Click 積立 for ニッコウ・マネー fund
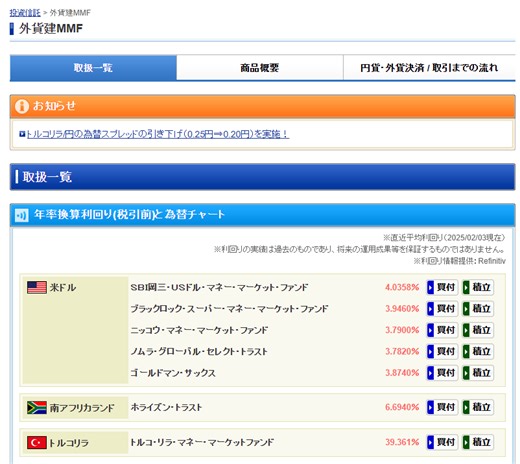Image resolution: width=520 pixels, height=464 pixels. [x=478, y=330]
